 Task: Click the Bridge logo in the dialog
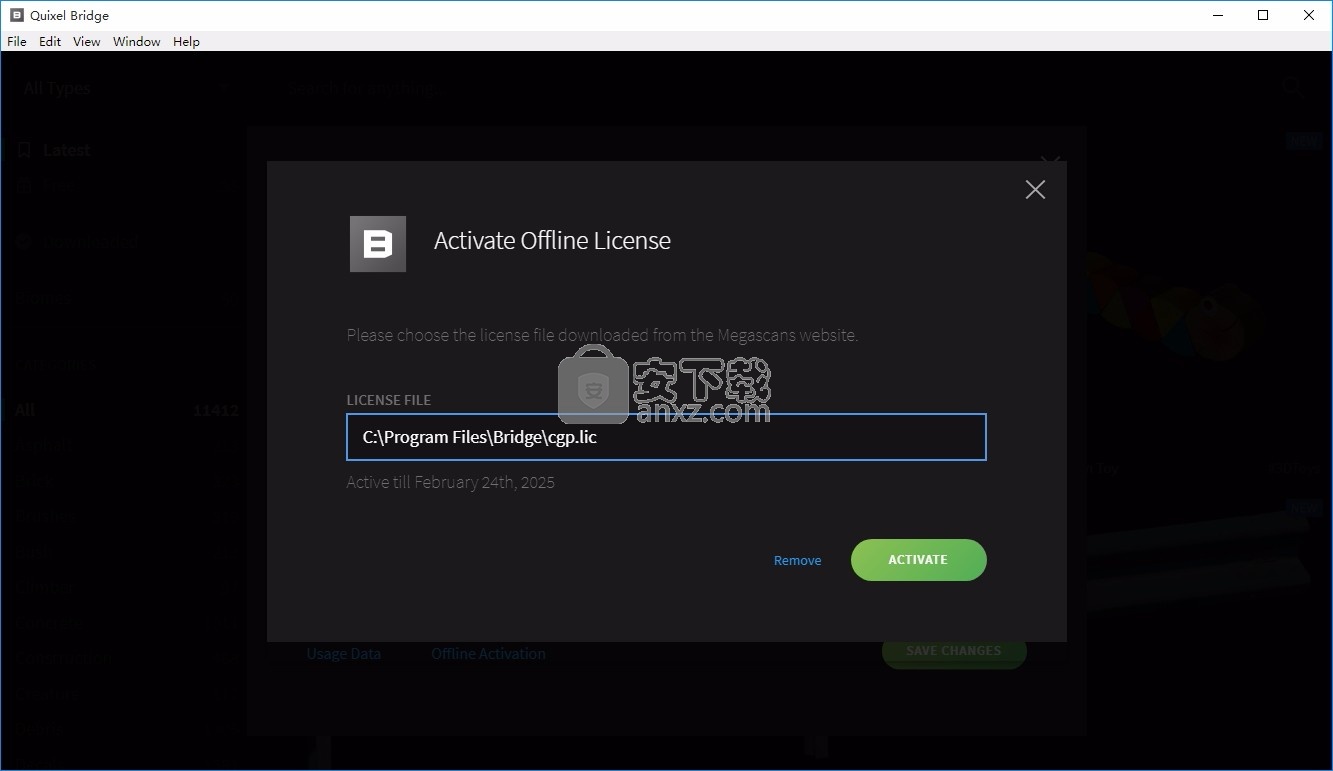[x=378, y=244]
